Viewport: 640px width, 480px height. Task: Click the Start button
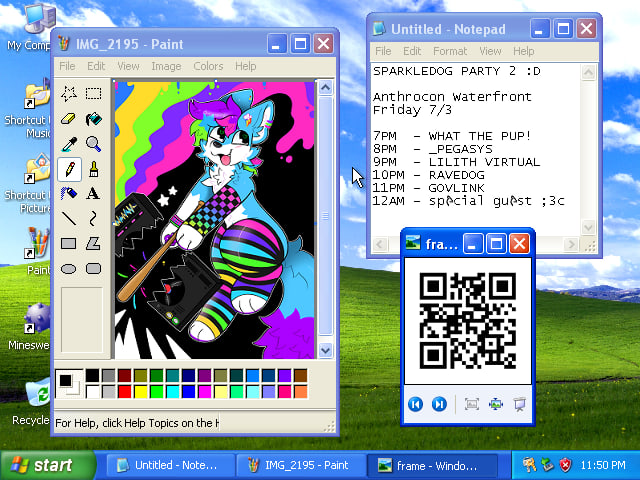(x=47, y=465)
